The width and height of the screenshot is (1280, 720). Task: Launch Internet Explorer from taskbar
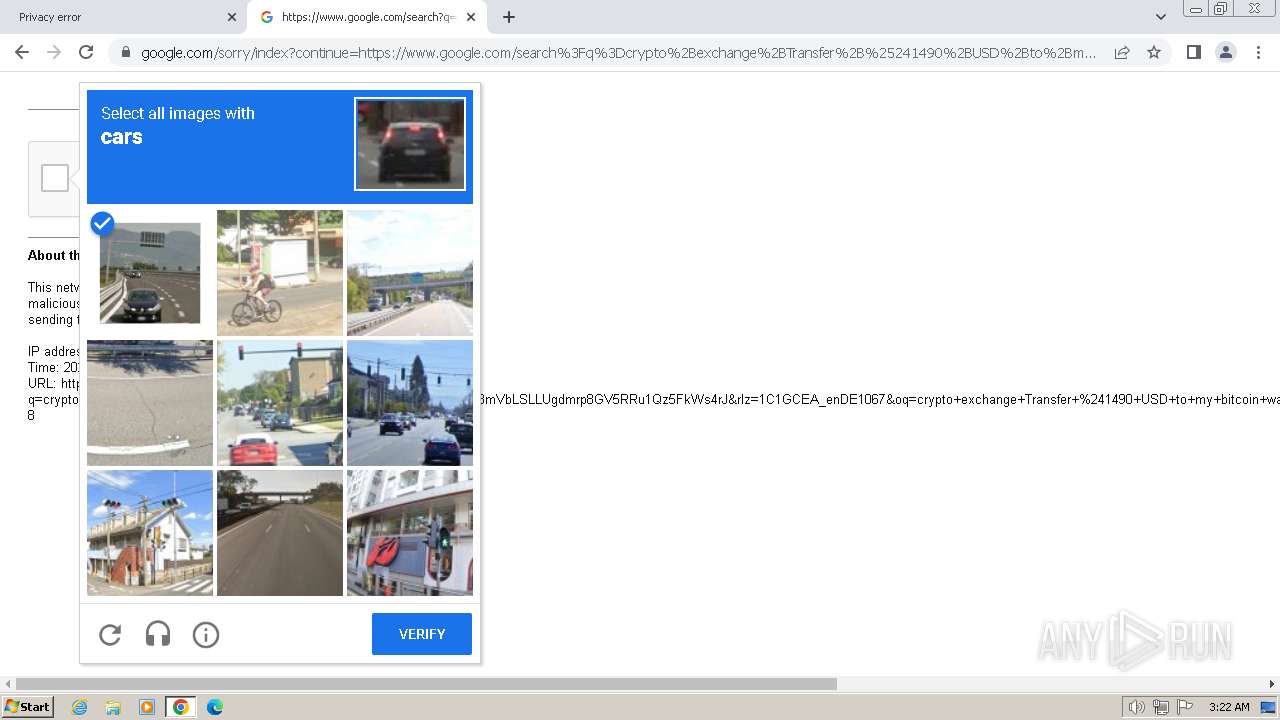click(79, 707)
